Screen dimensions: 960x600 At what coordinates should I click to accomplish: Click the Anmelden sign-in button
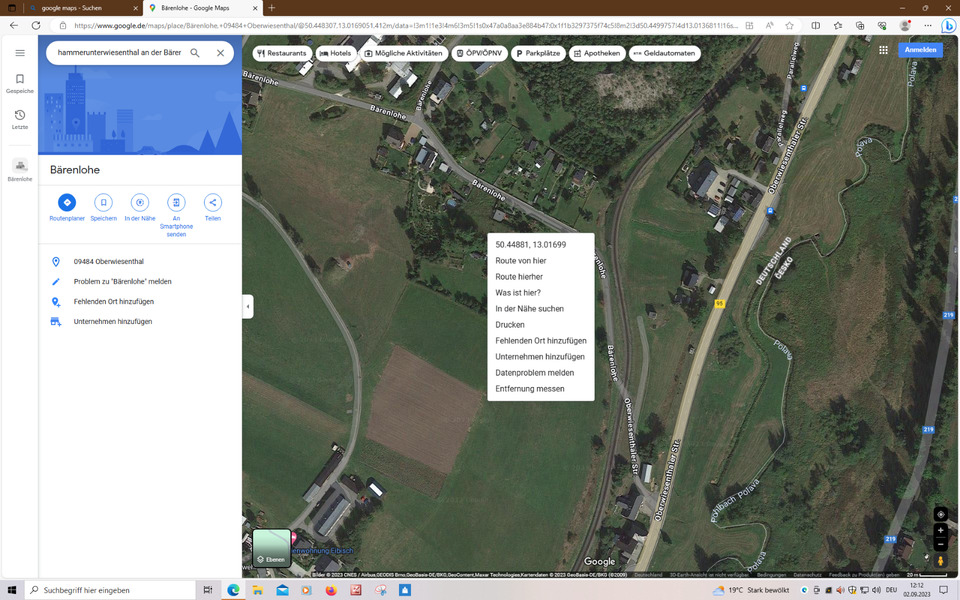pos(920,50)
